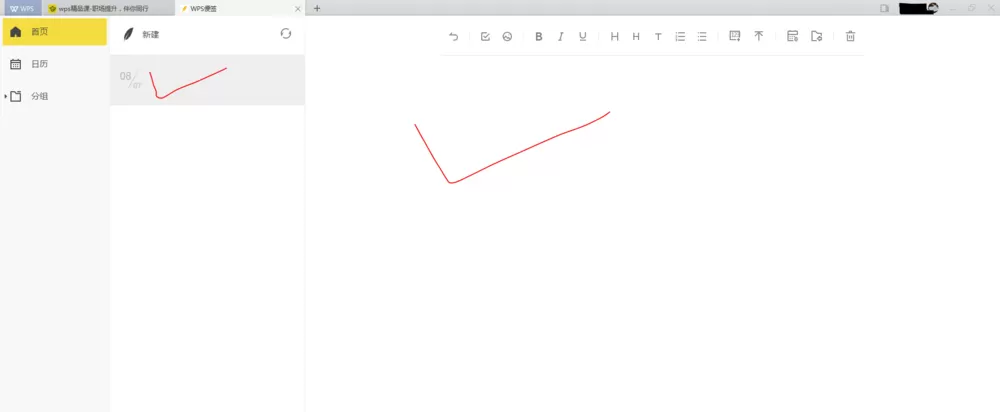Toggle italic formatting
Screen dimensions: 1000x412
[561, 36]
